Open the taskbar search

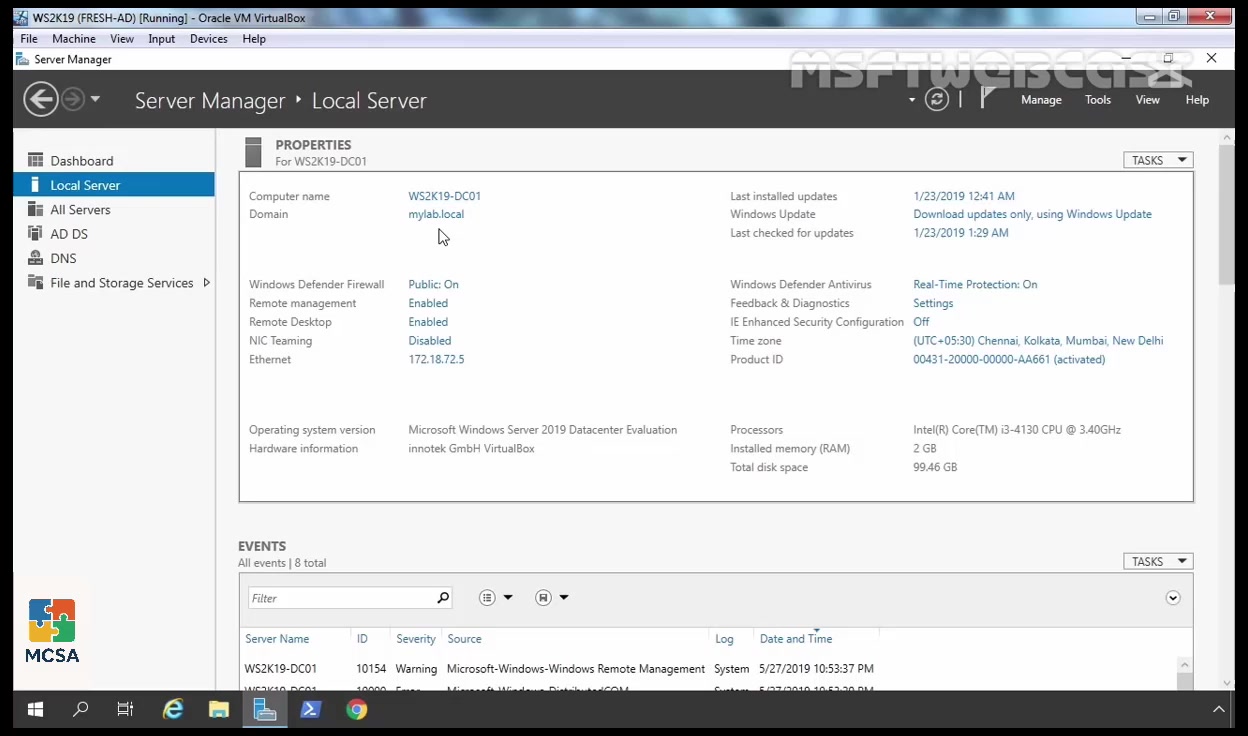pyautogui.click(x=81, y=710)
